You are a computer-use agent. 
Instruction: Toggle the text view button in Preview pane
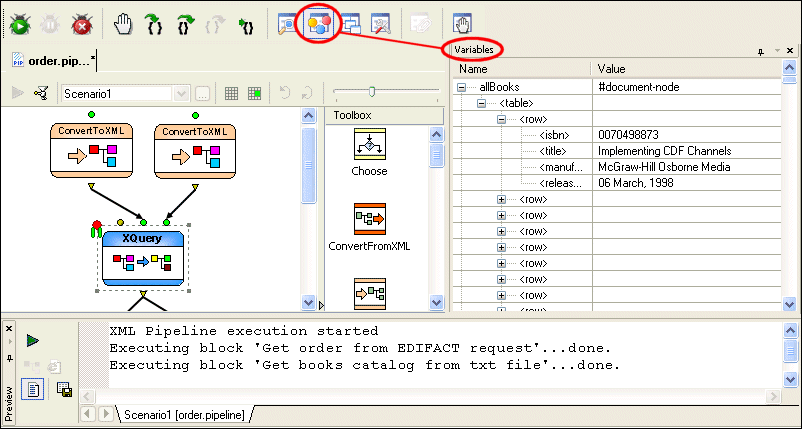pyautogui.click(x=33, y=389)
